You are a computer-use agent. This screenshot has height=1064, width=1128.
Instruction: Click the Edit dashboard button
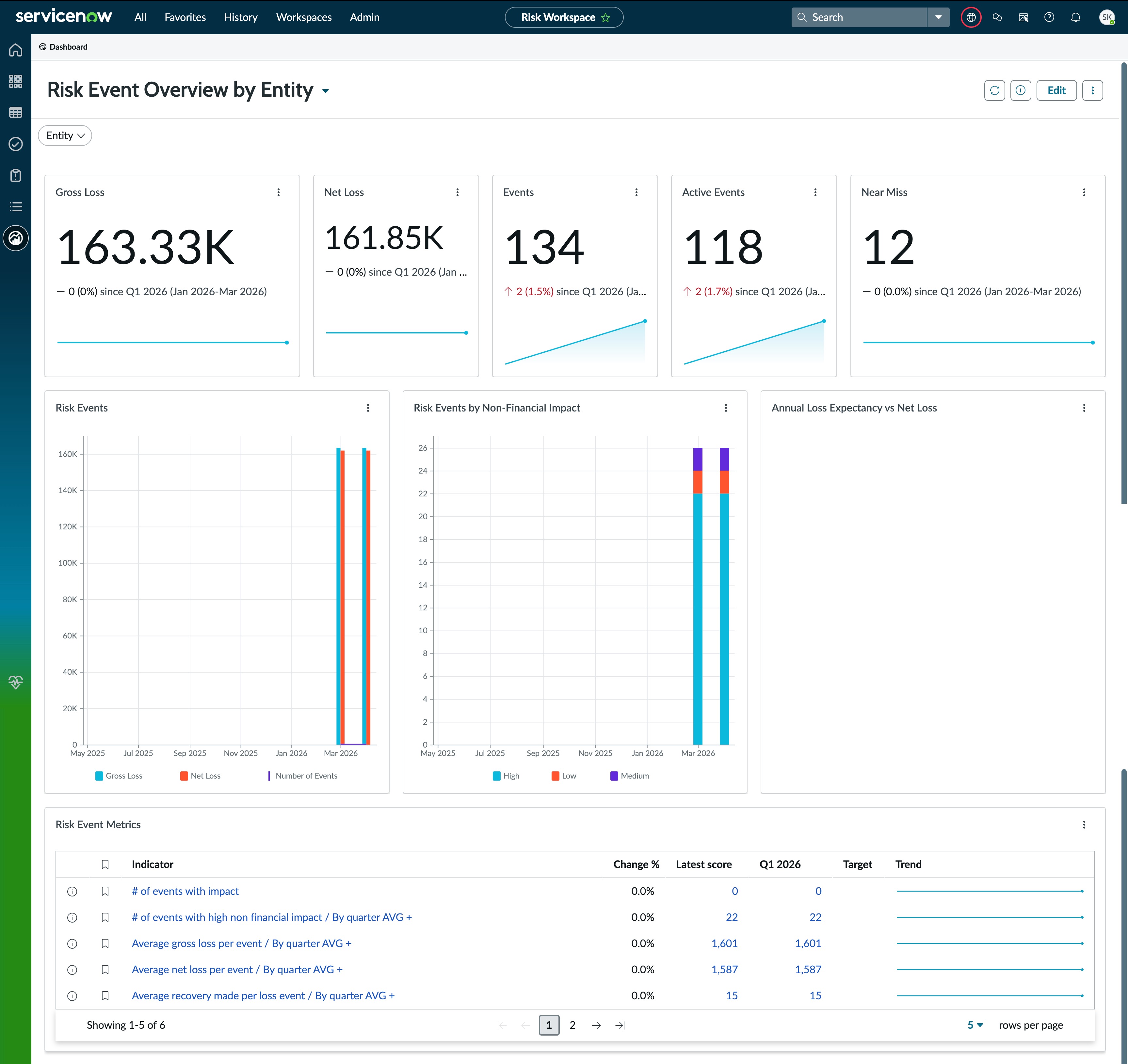(x=1056, y=90)
